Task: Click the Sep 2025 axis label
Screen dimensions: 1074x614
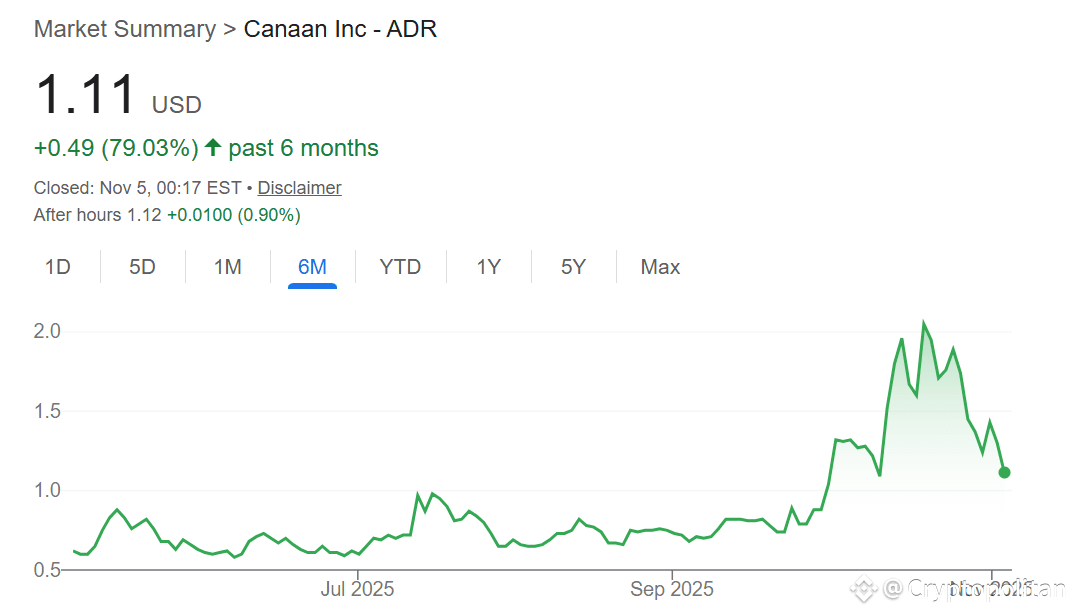Action: [x=672, y=589]
